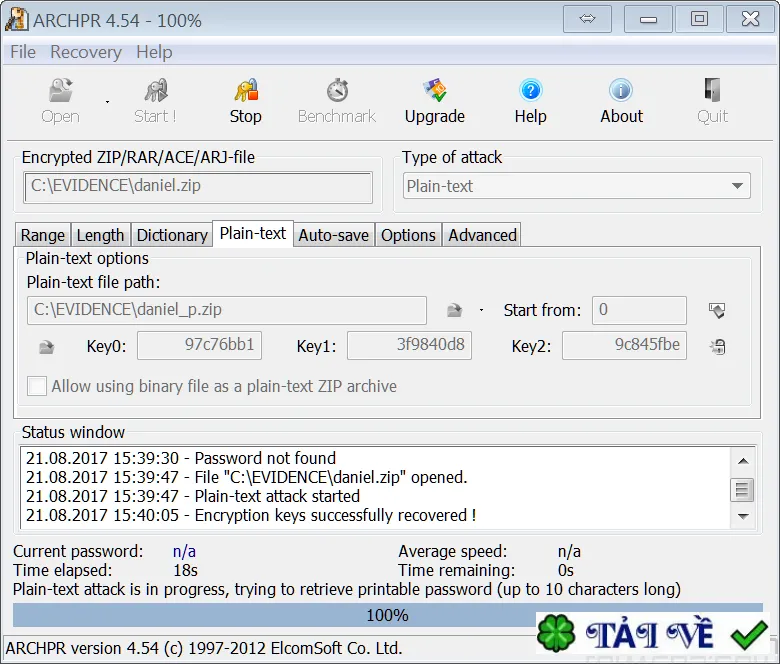Toggle Allow using binary file checkbox
The width and height of the screenshot is (780, 664).
(37, 386)
